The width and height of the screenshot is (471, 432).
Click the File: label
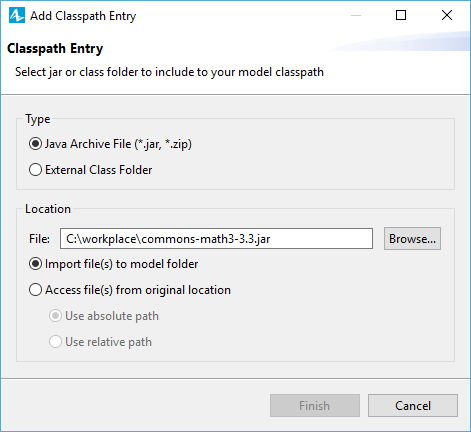tap(39, 239)
